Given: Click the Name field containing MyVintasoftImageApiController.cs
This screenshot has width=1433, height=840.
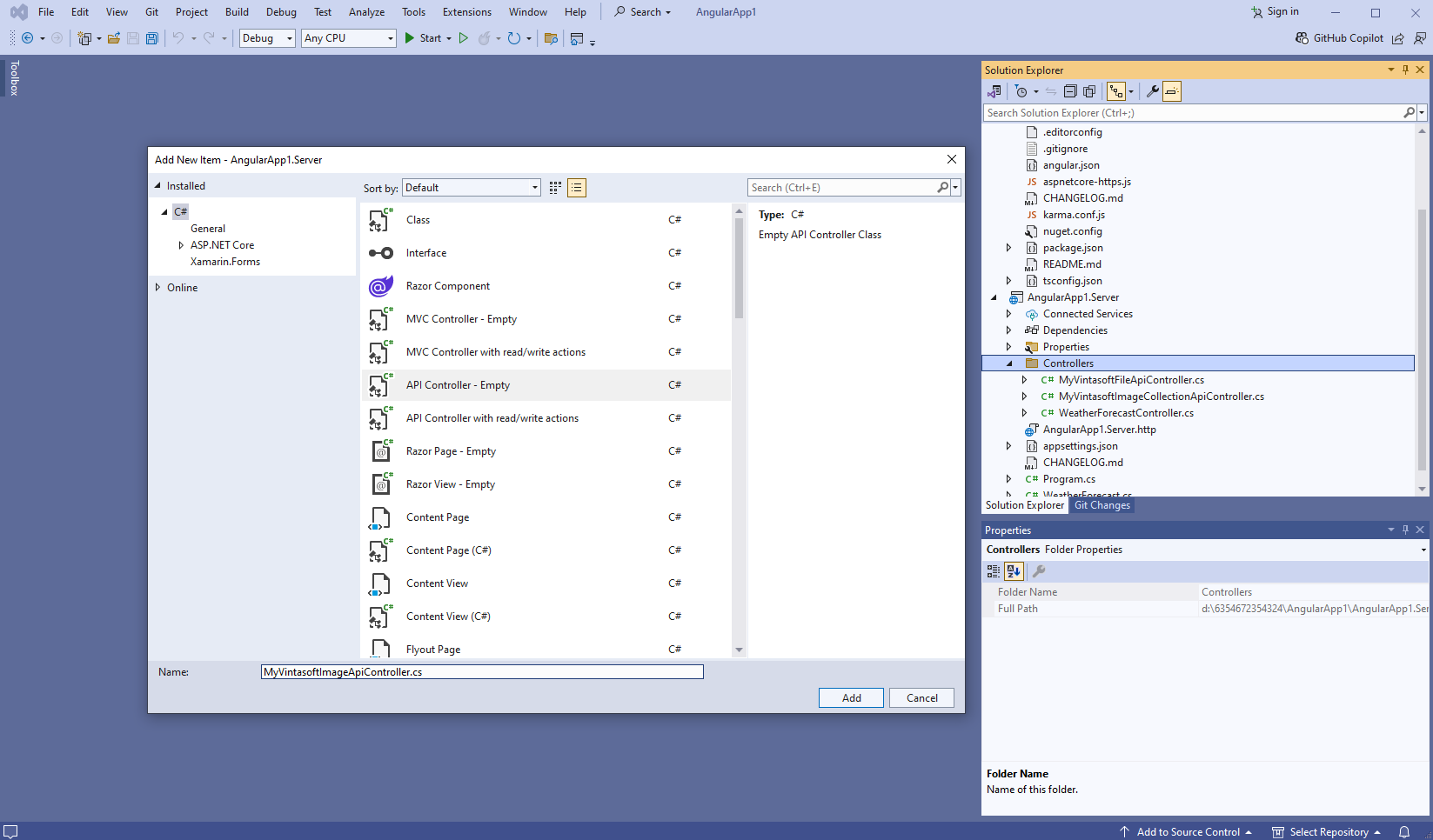Looking at the screenshot, I should click(481, 672).
